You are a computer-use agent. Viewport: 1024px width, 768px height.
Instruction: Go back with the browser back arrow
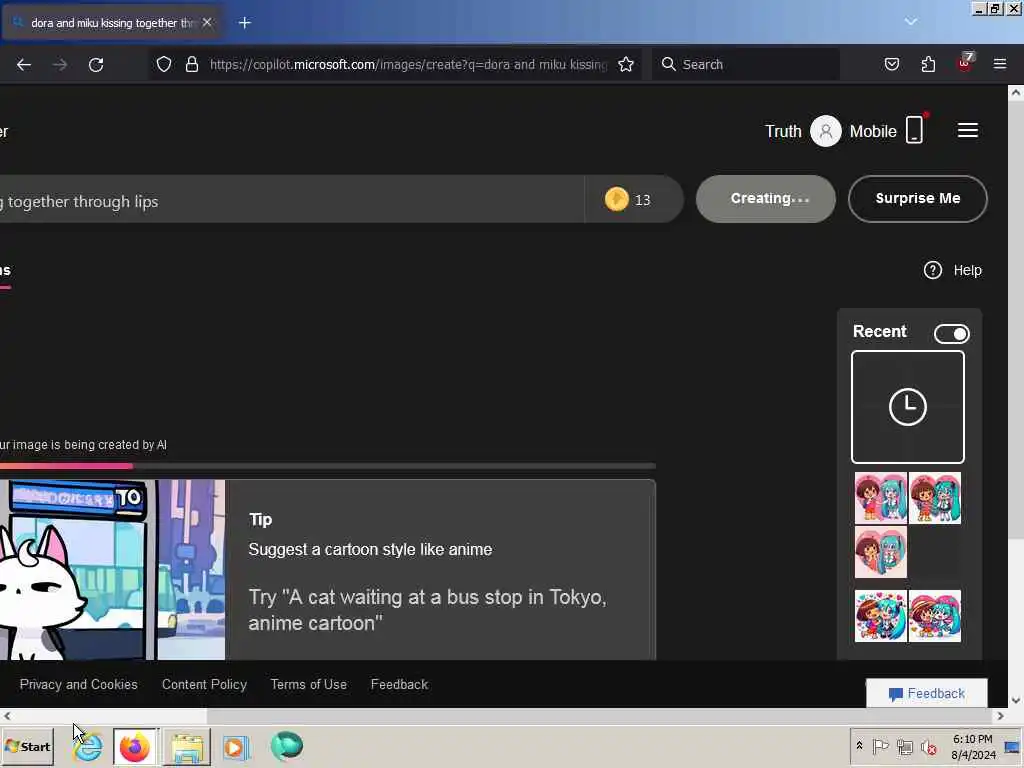pos(24,65)
